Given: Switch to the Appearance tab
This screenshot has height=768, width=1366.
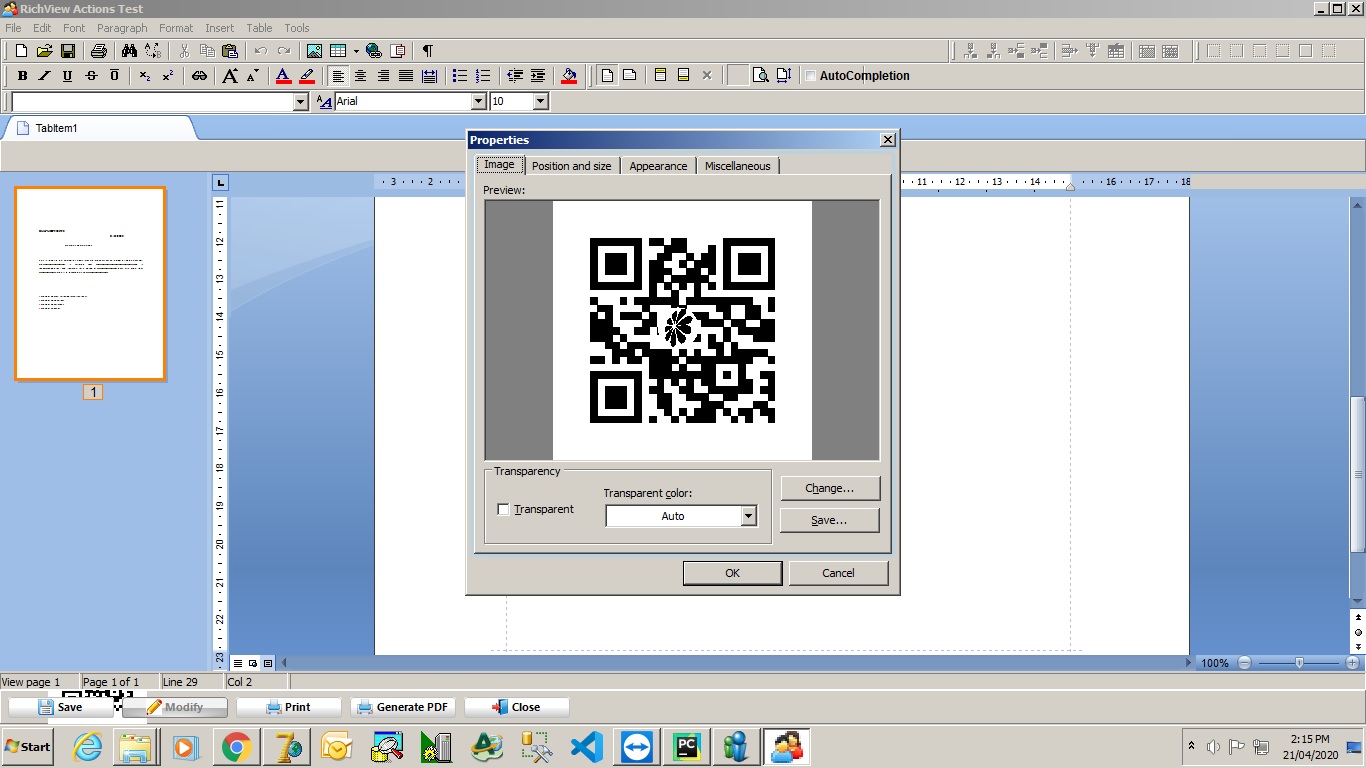Looking at the screenshot, I should [x=658, y=166].
